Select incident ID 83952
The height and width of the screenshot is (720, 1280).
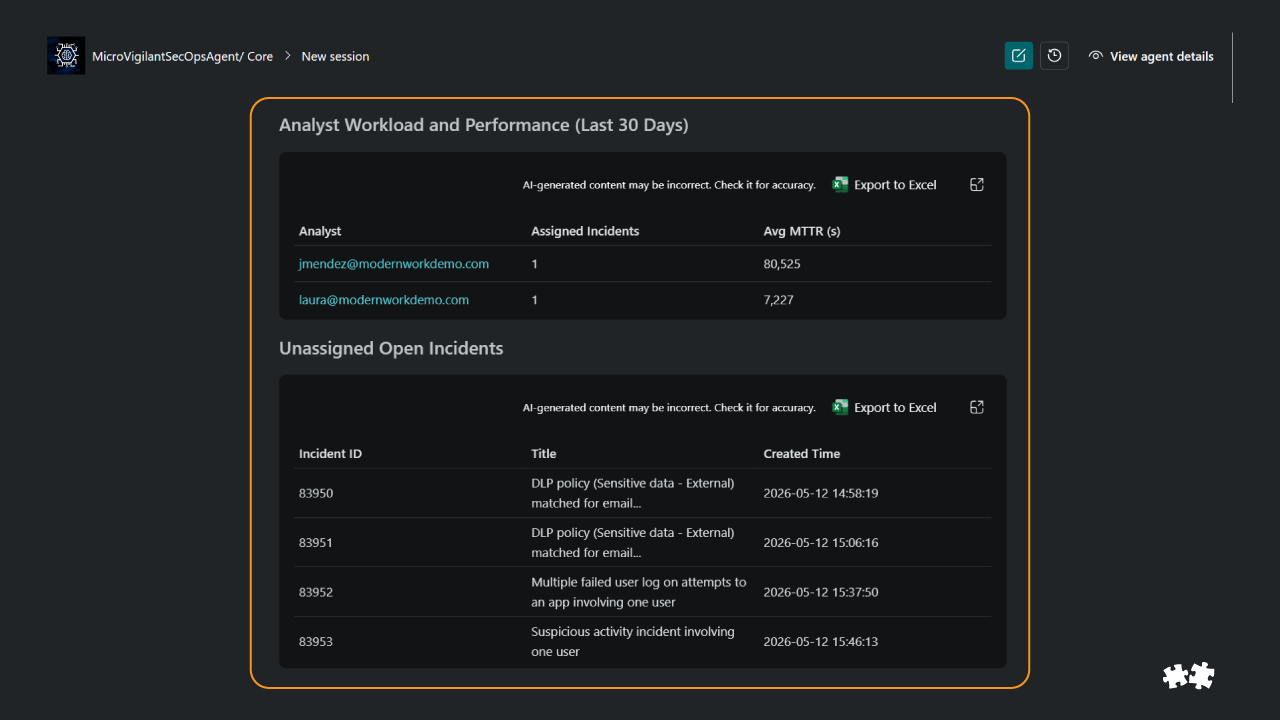pyautogui.click(x=316, y=592)
